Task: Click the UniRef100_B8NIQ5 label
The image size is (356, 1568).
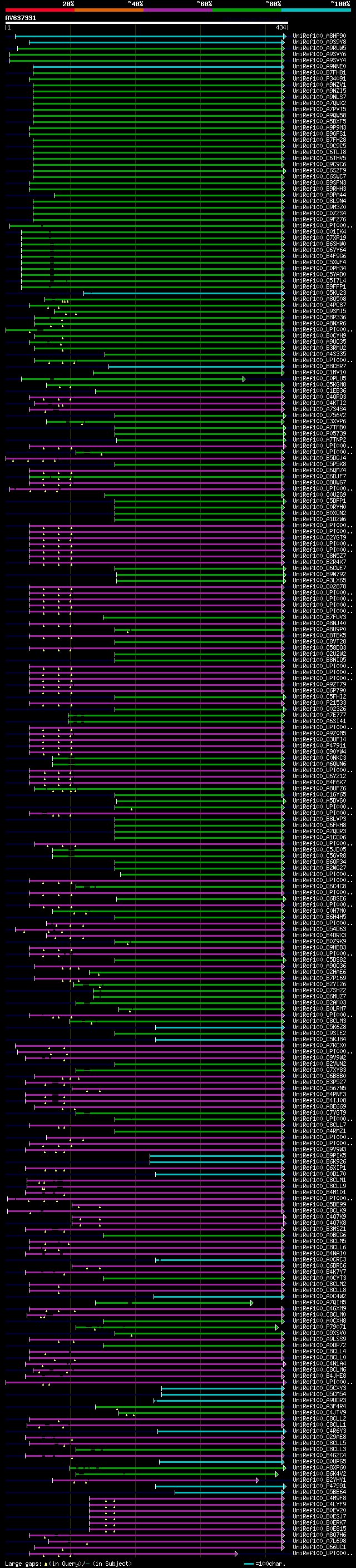Action: tap(319, 660)
